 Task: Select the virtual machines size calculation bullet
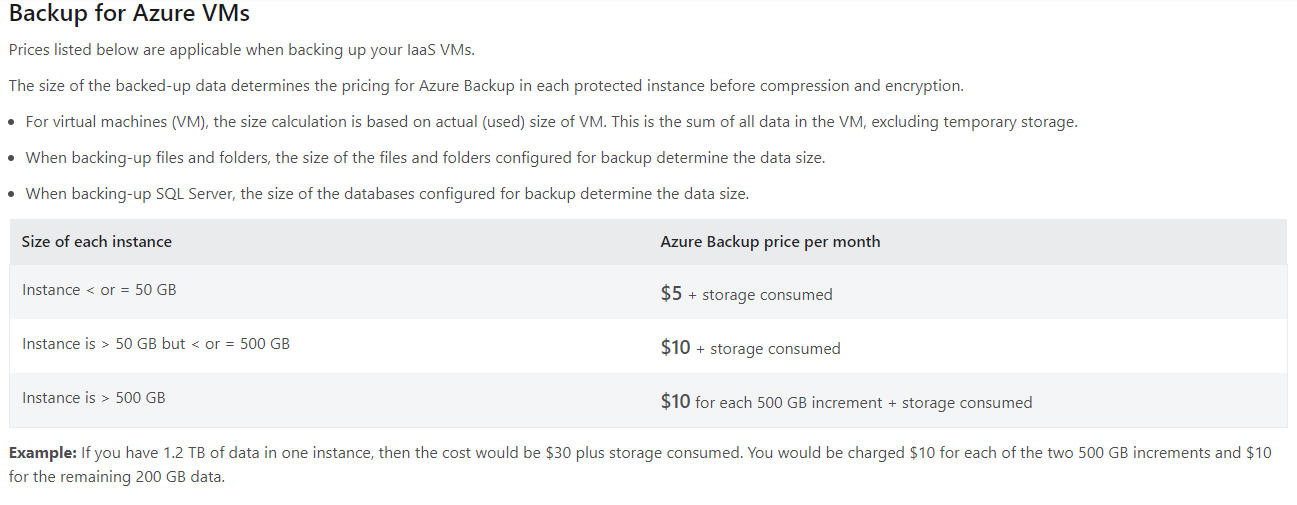[x=551, y=122]
